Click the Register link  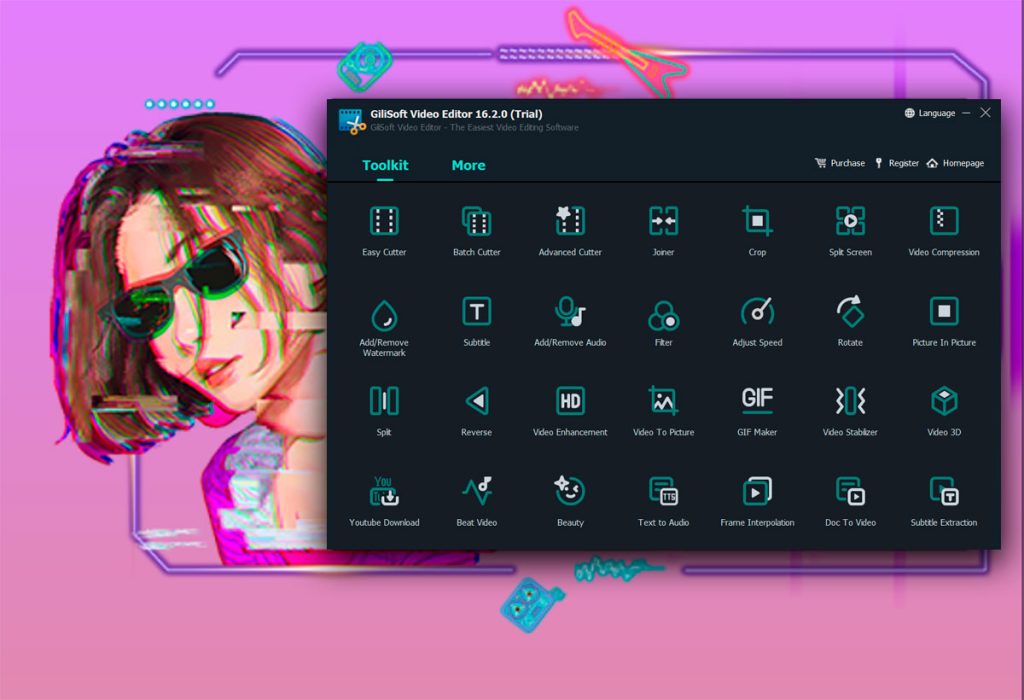pos(897,163)
